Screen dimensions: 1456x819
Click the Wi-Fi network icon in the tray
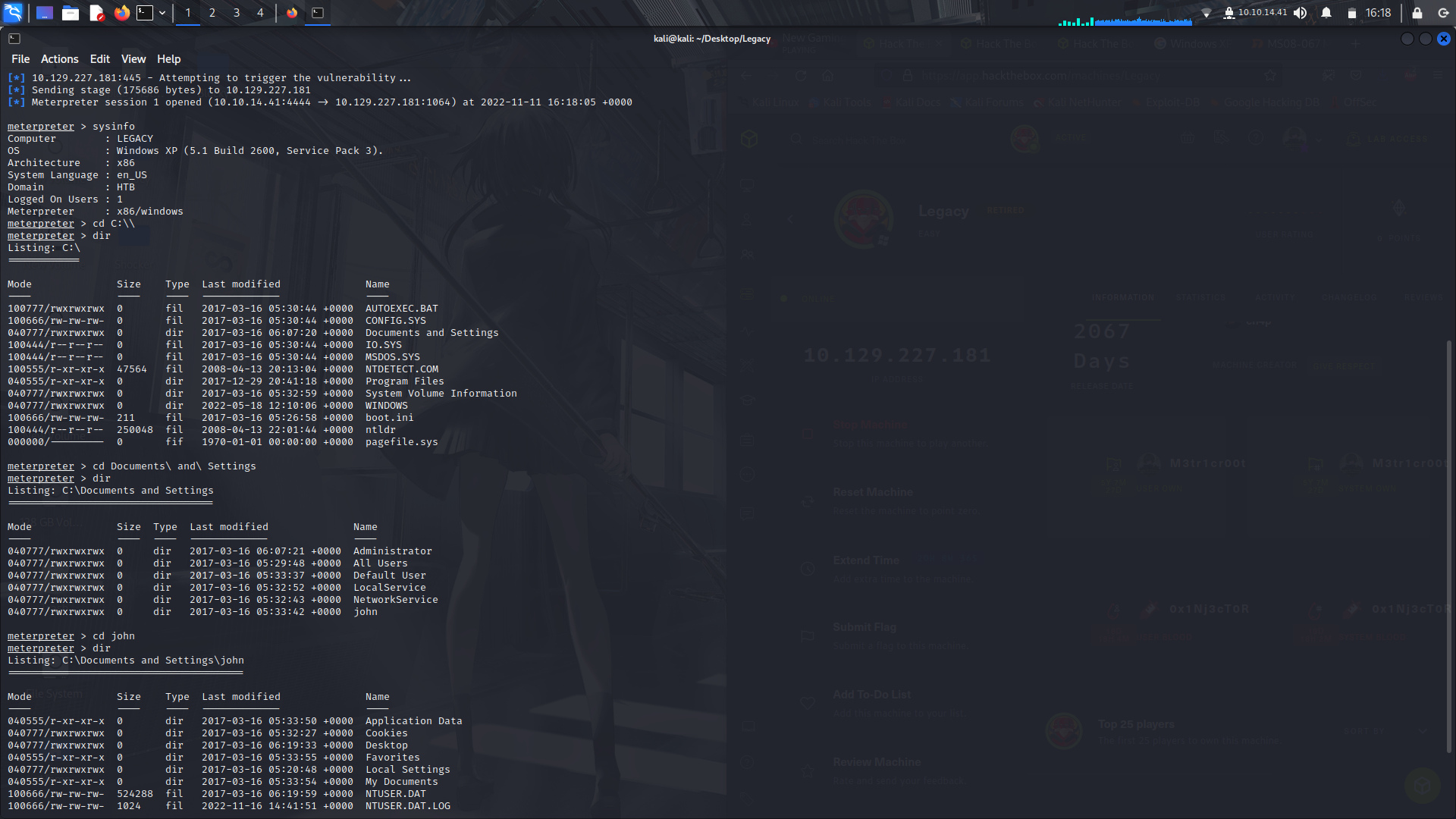[x=1206, y=13]
